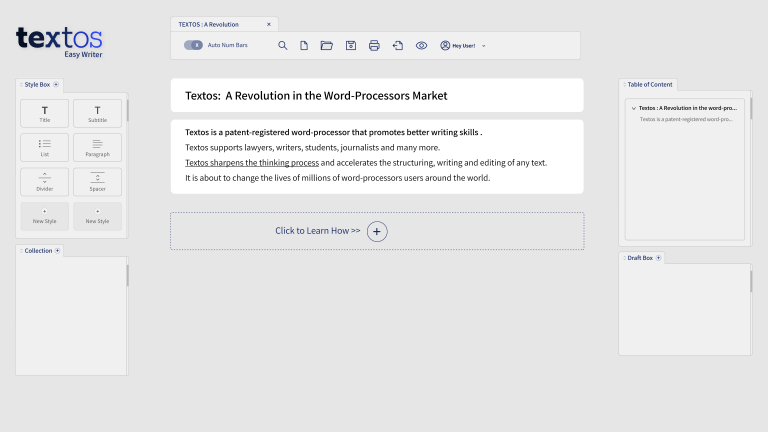The image size is (768, 432).
Task: Click the 'Click to Learn How >>' link
Action: click(317, 231)
